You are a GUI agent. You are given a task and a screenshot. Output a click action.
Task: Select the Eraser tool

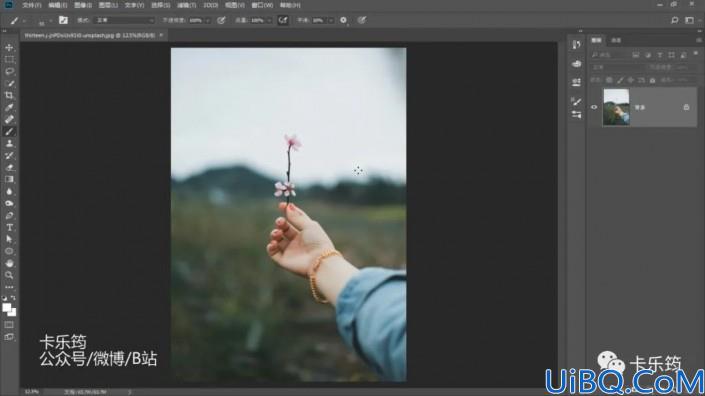pyautogui.click(x=9, y=167)
